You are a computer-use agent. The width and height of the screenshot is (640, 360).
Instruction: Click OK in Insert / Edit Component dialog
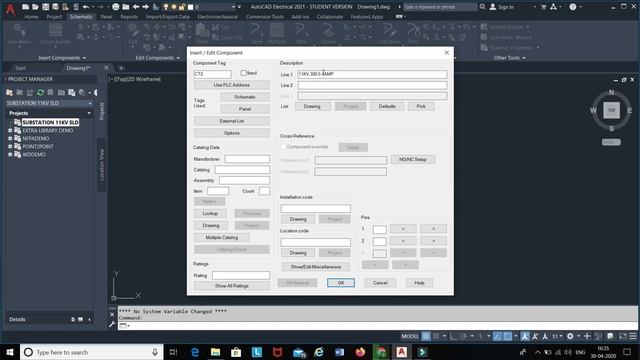click(341, 283)
